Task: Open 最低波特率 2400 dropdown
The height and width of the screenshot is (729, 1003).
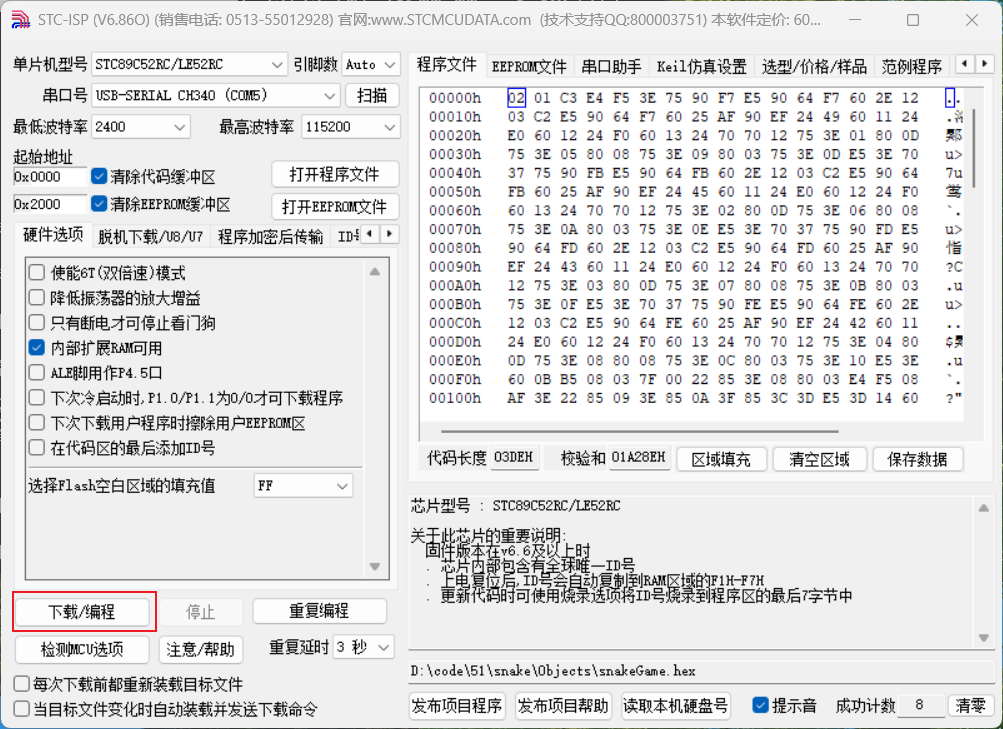Action: point(141,127)
